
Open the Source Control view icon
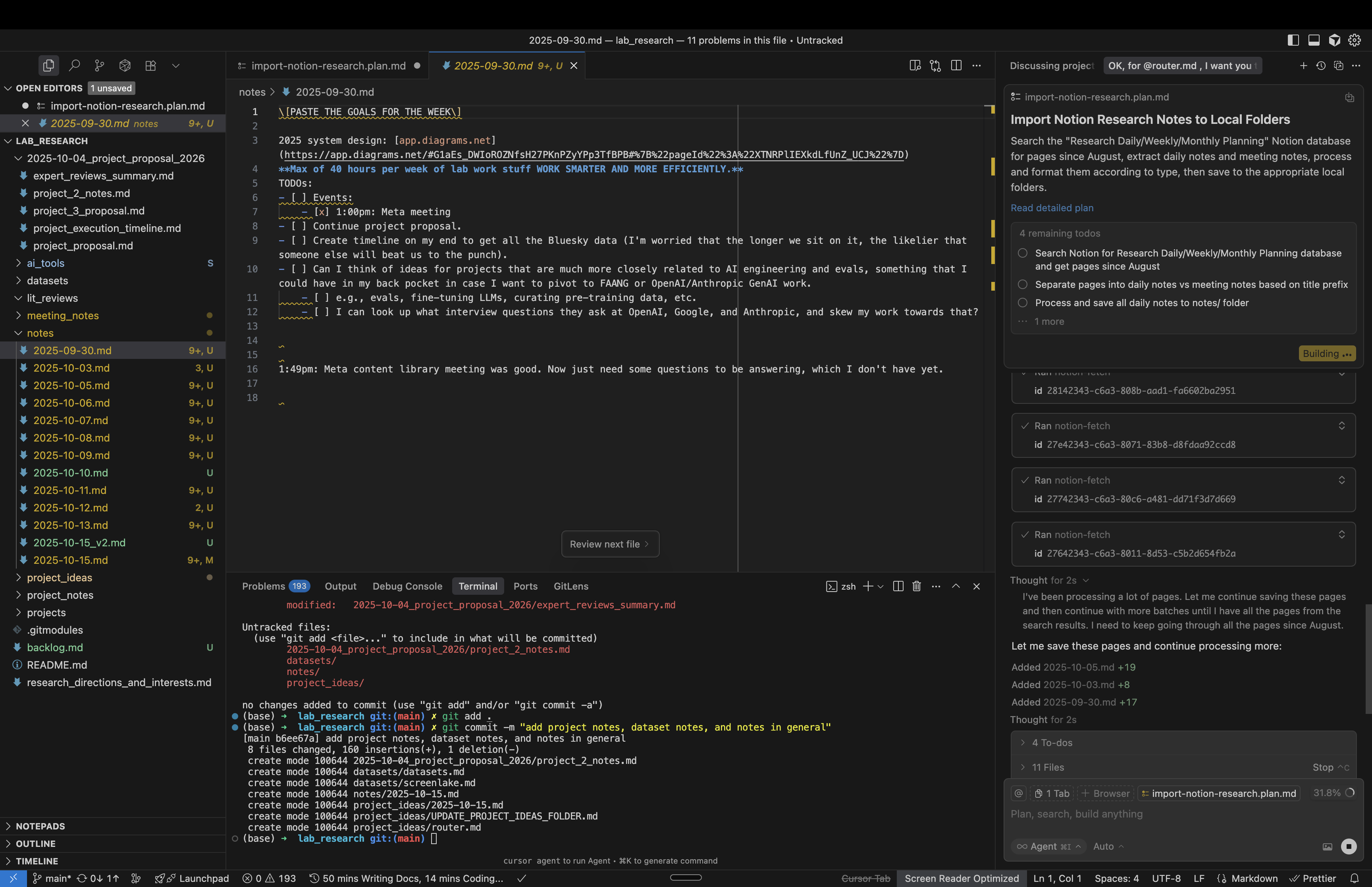pos(100,66)
